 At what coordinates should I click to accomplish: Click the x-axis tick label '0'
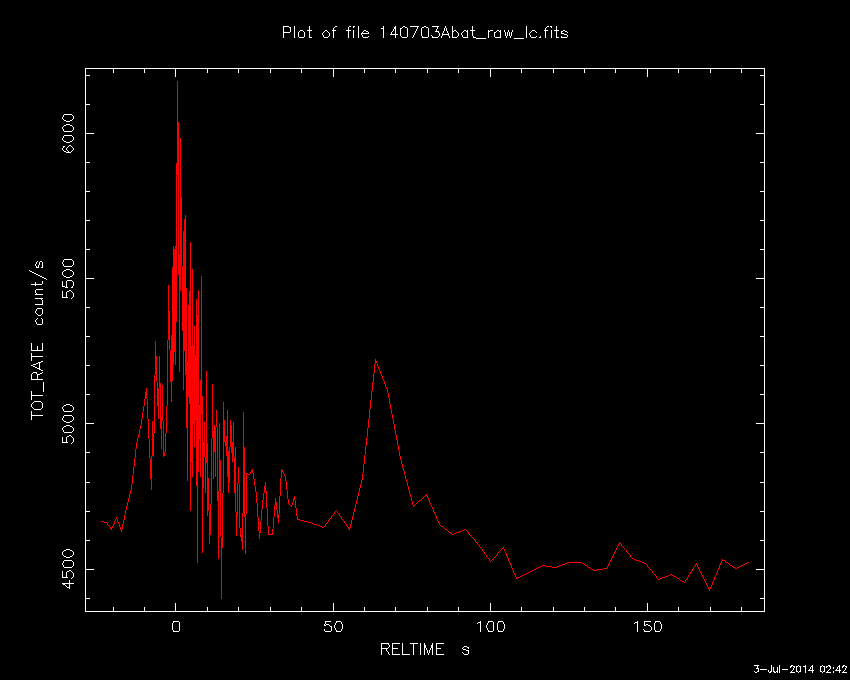(176, 627)
